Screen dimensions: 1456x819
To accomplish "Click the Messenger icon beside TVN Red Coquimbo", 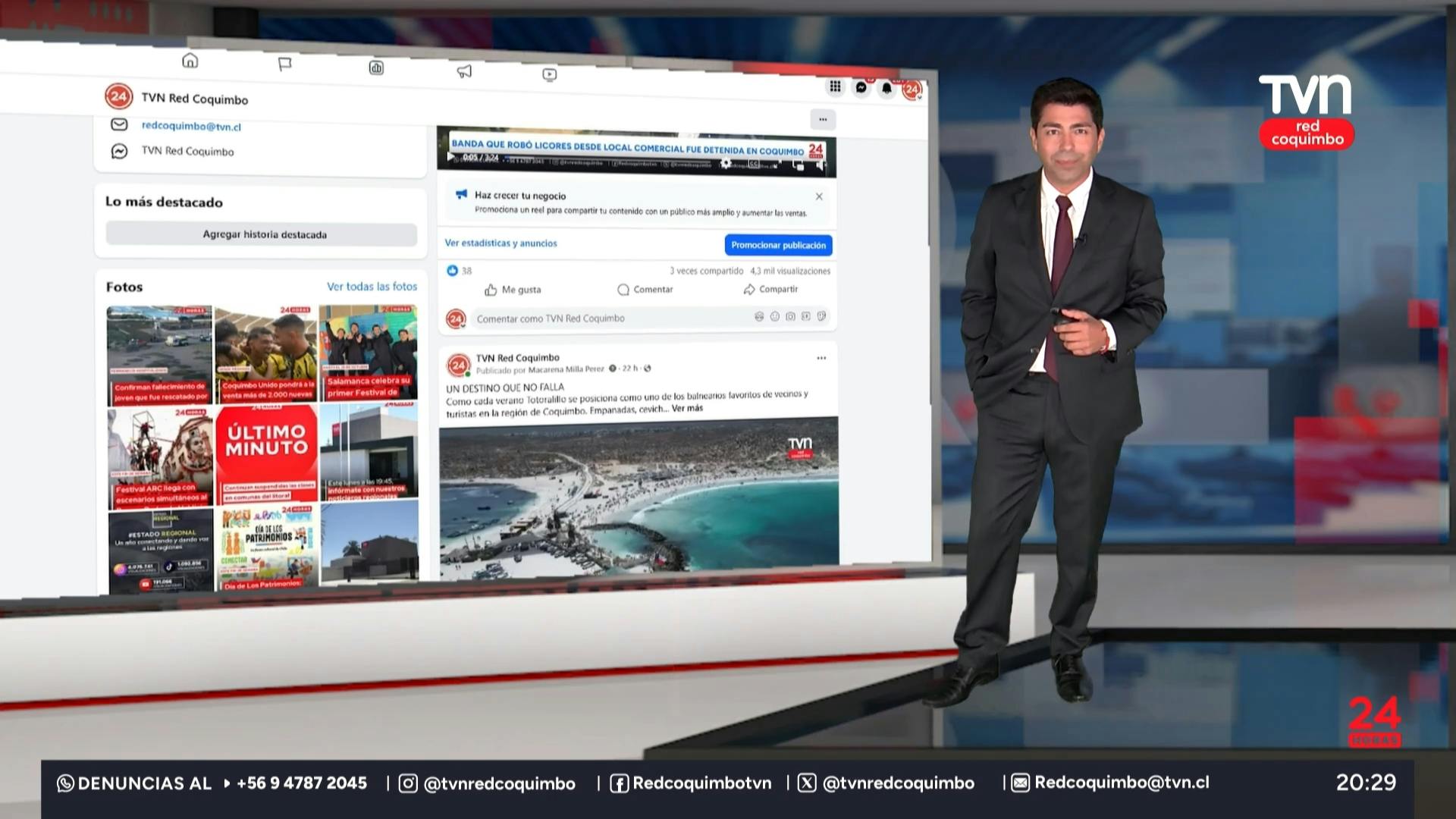I will point(119,151).
